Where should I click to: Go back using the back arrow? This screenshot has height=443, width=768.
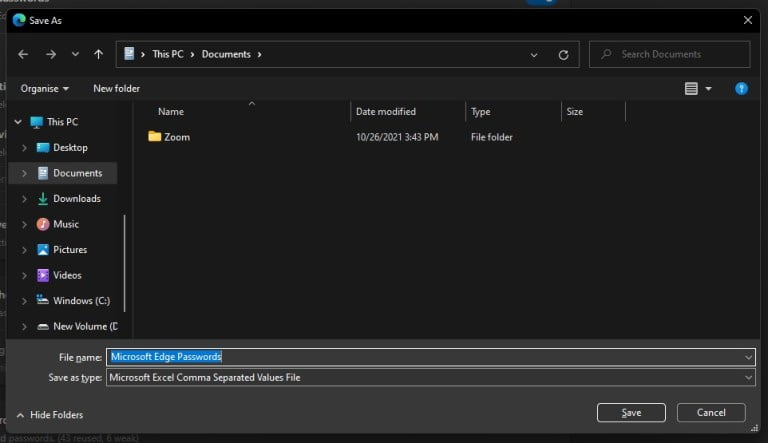[x=23, y=54]
